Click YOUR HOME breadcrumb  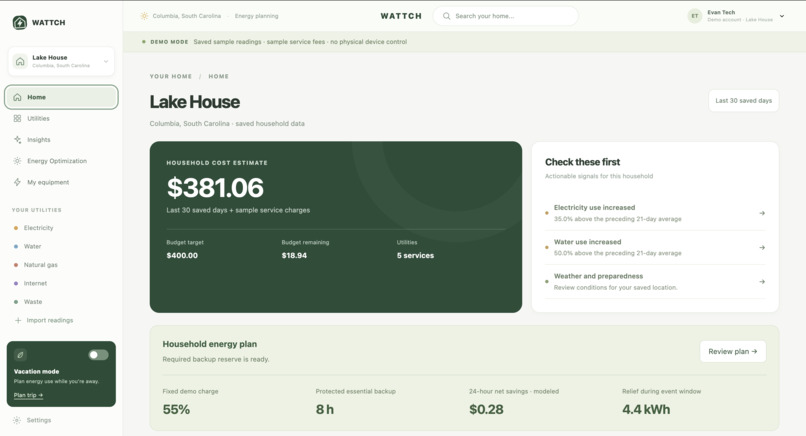(x=171, y=76)
